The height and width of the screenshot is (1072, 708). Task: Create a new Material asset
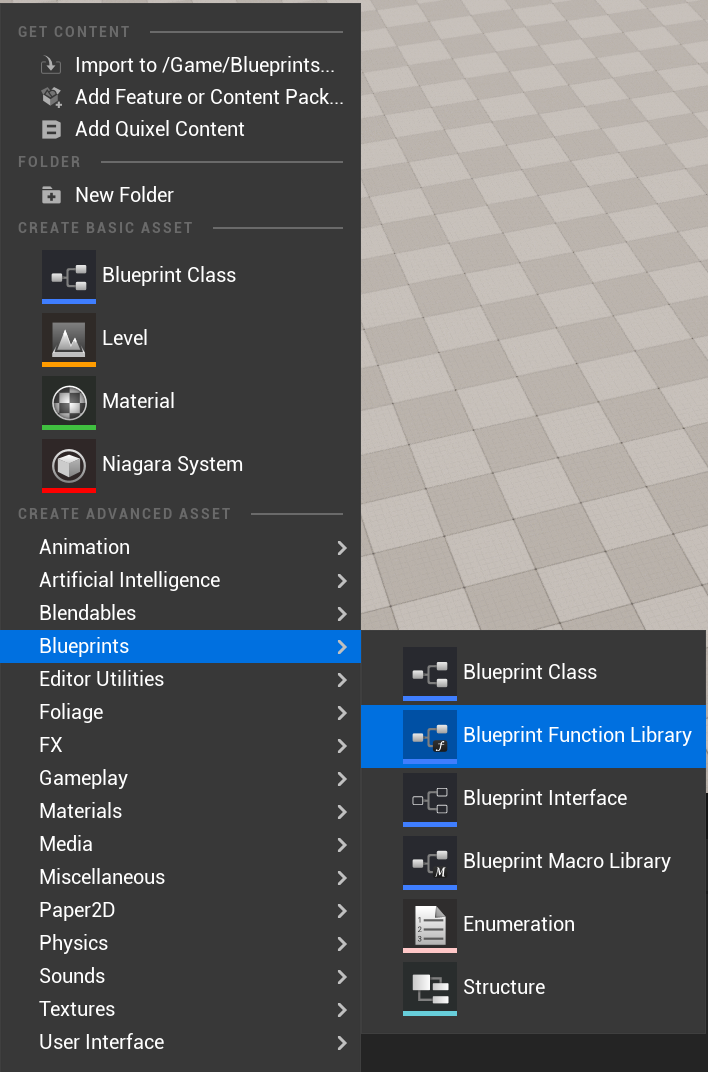180,402
